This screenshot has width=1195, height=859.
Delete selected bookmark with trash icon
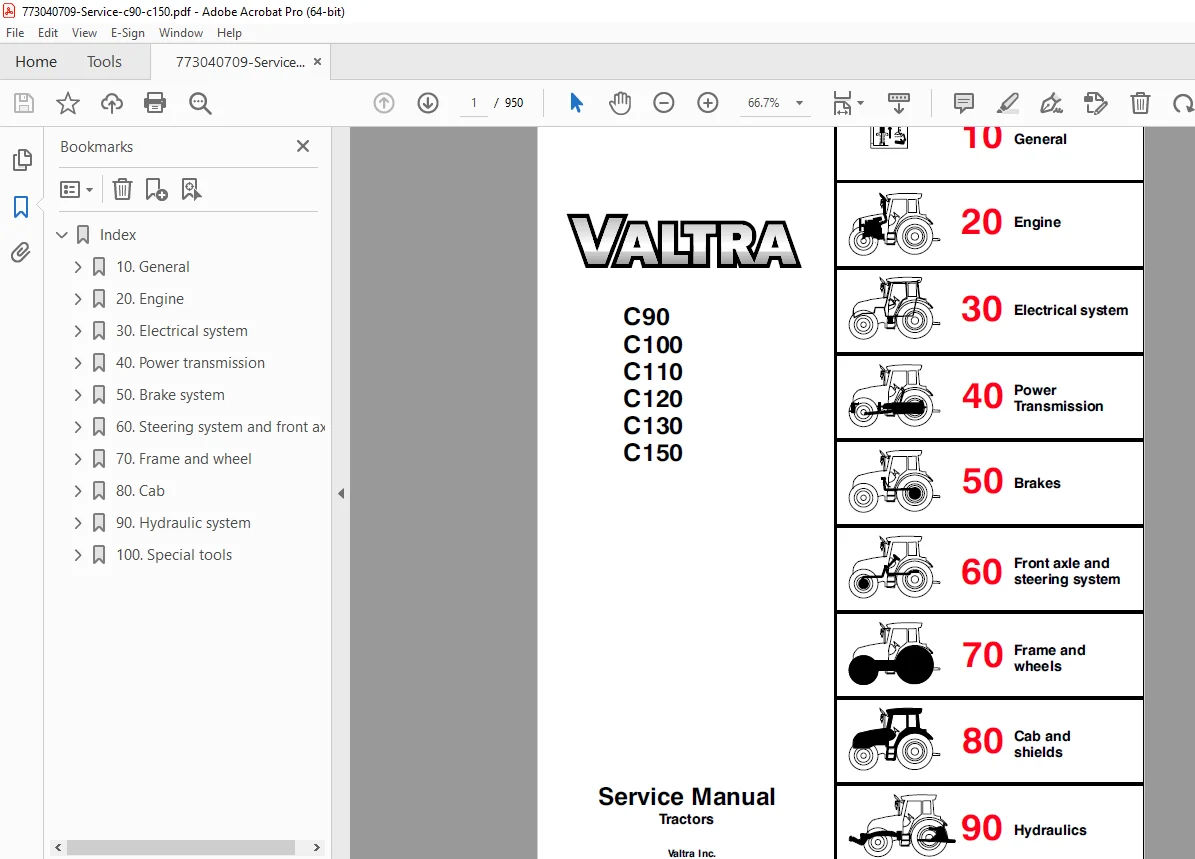122,189
